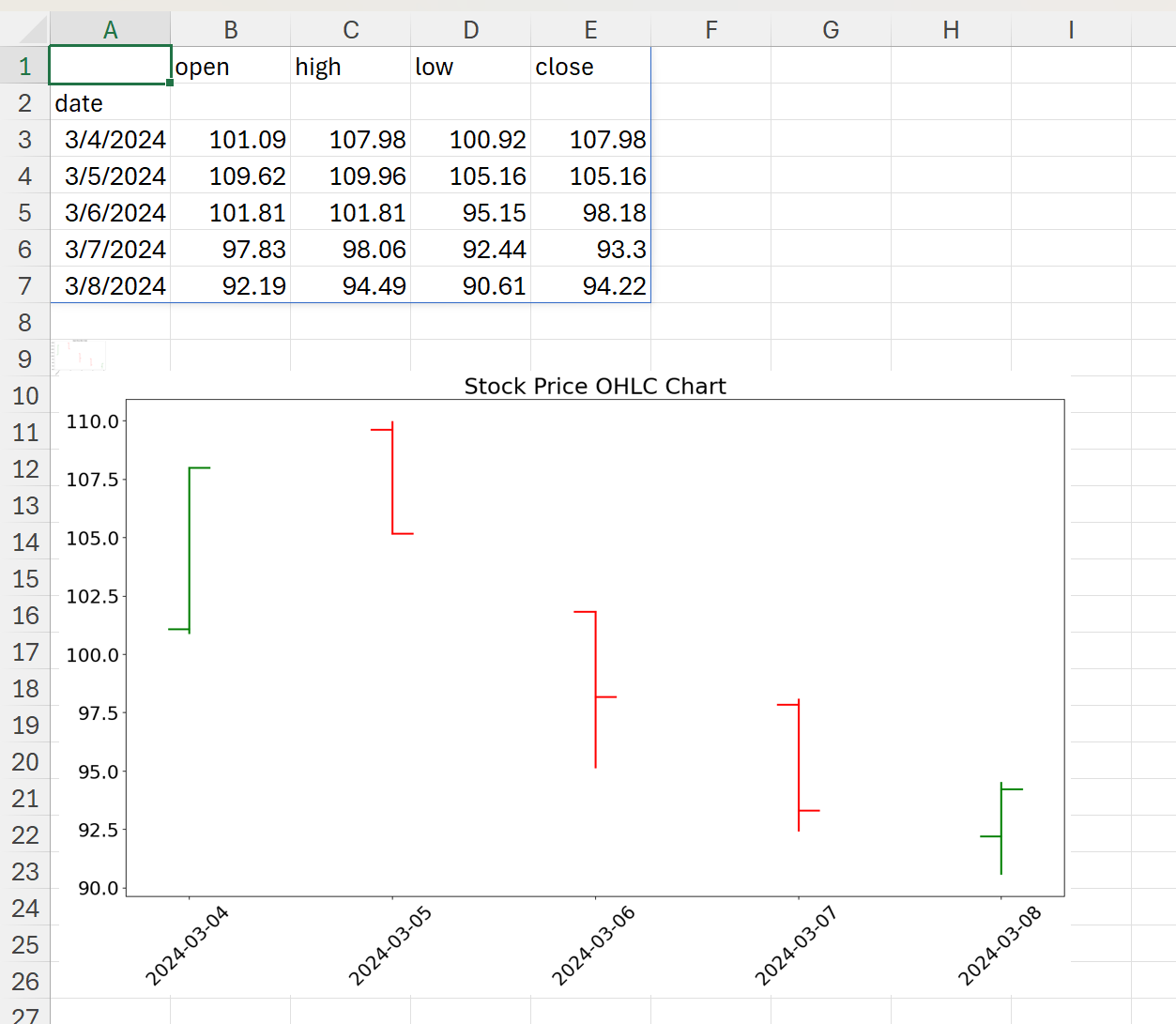Select the "date" cell
The width and height of the screenshot is (1176, 1024).
[110, 103]
